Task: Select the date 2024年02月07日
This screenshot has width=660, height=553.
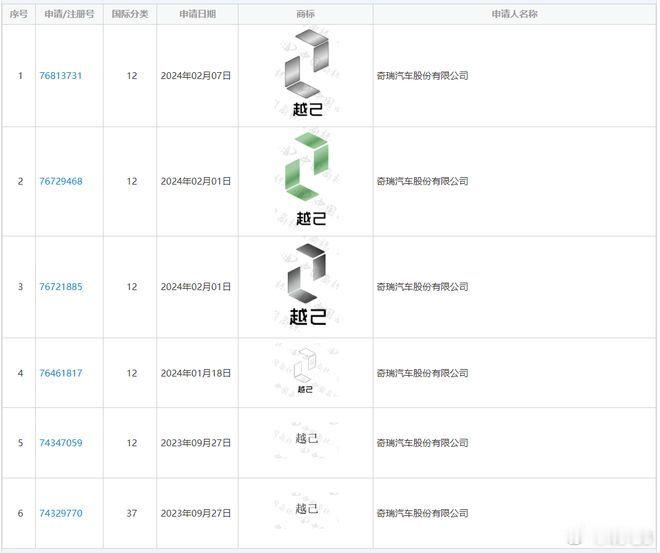Action: click(x=196, y=76)
